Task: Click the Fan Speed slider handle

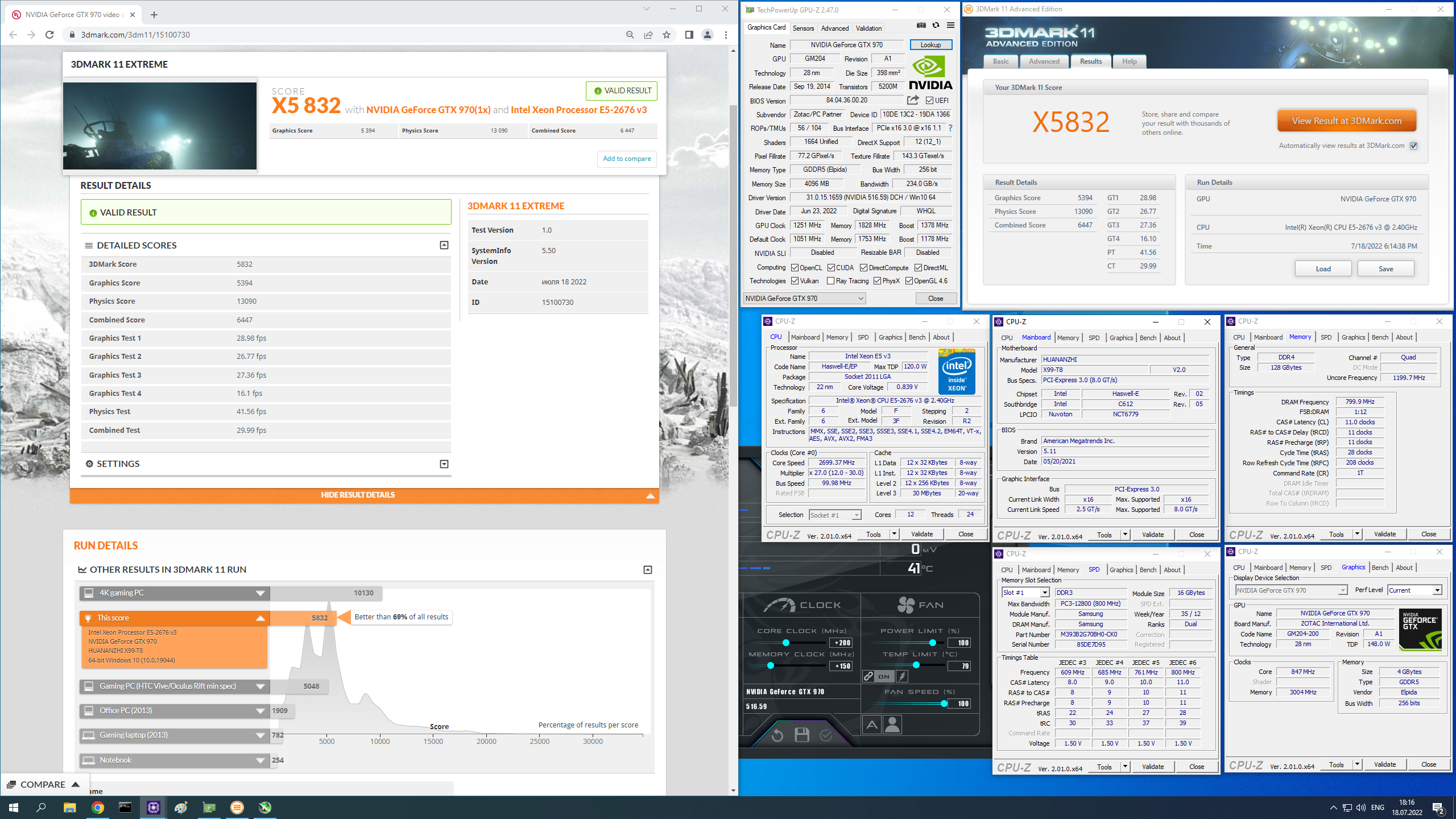Action: (944, 704)
